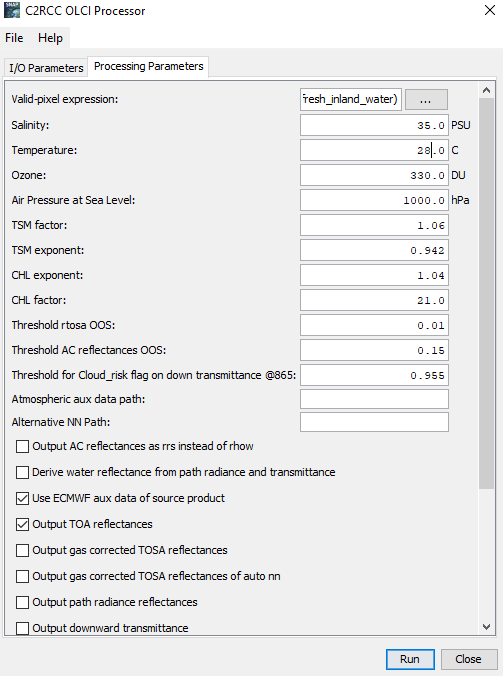Click the Valid-pixel expression text field
Viewport: 503px width, 676px height.
point(351,100)
